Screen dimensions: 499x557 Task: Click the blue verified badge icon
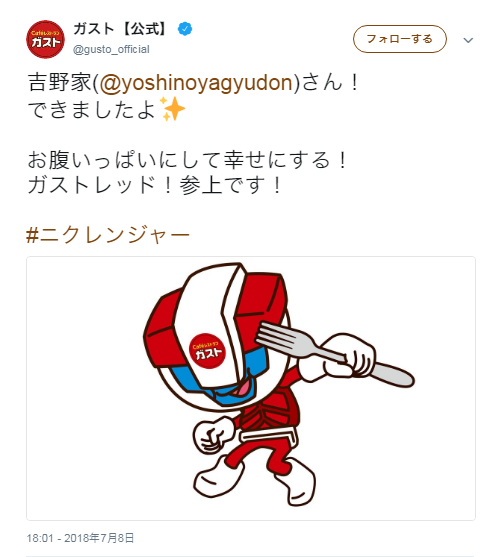coord(185,29)
